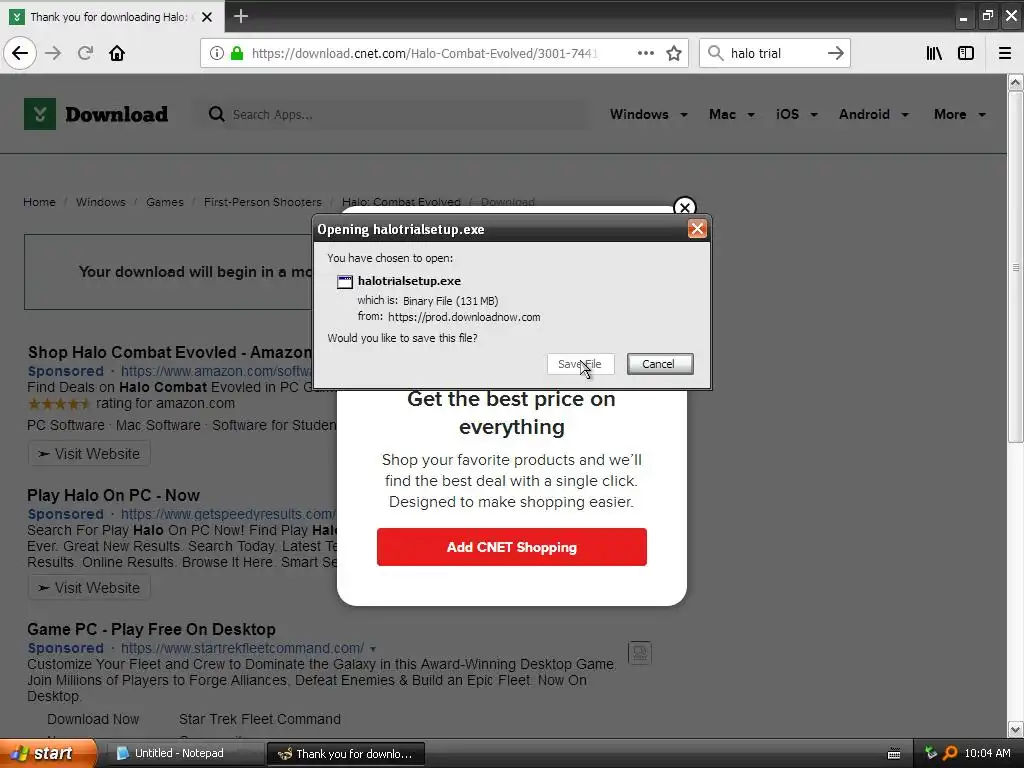This screenshot has height=768, width=1024.
Task: Click the page scrollbar down arrow
Action: pyautogui.click(x=1015, y=729)
